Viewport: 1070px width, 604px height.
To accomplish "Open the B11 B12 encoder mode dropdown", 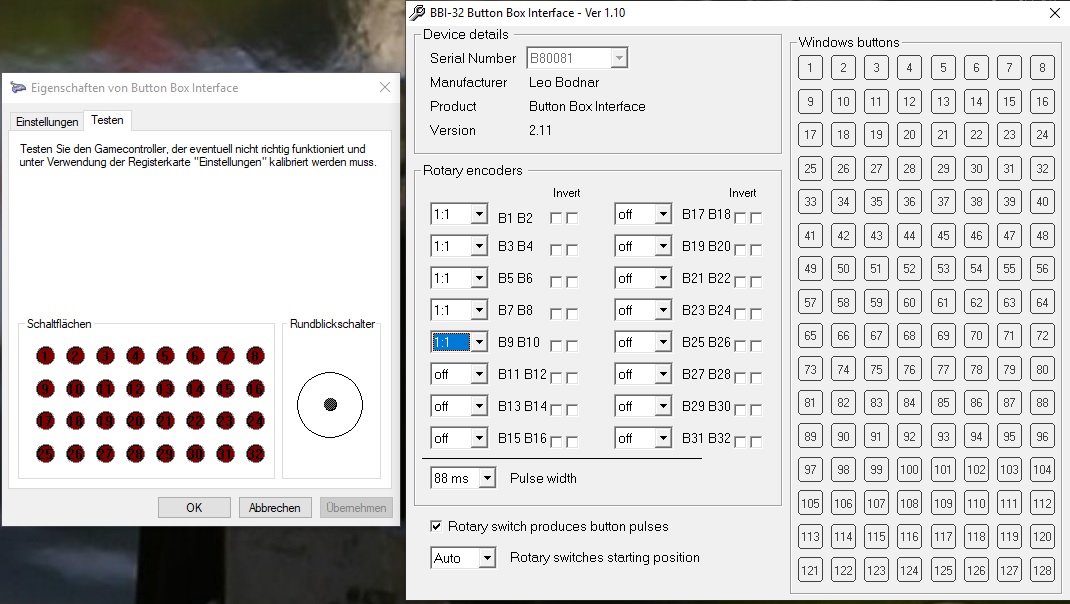I will pyautogui.click(x=478, y=374).
